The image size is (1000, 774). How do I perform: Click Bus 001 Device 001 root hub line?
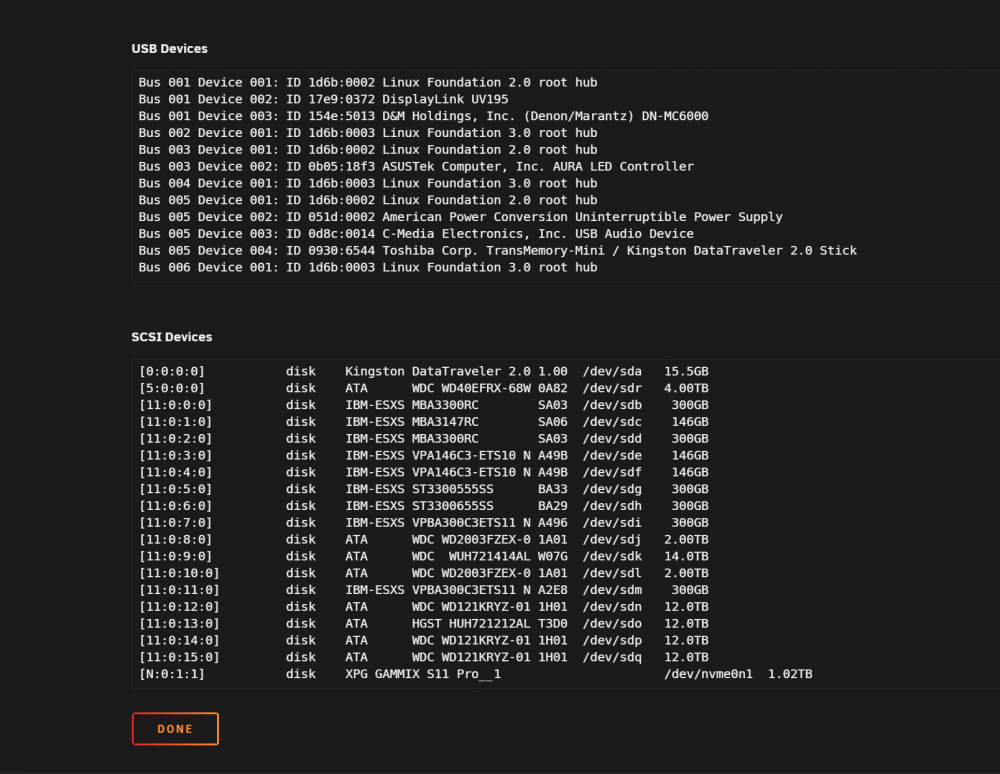tap(368, 82)
